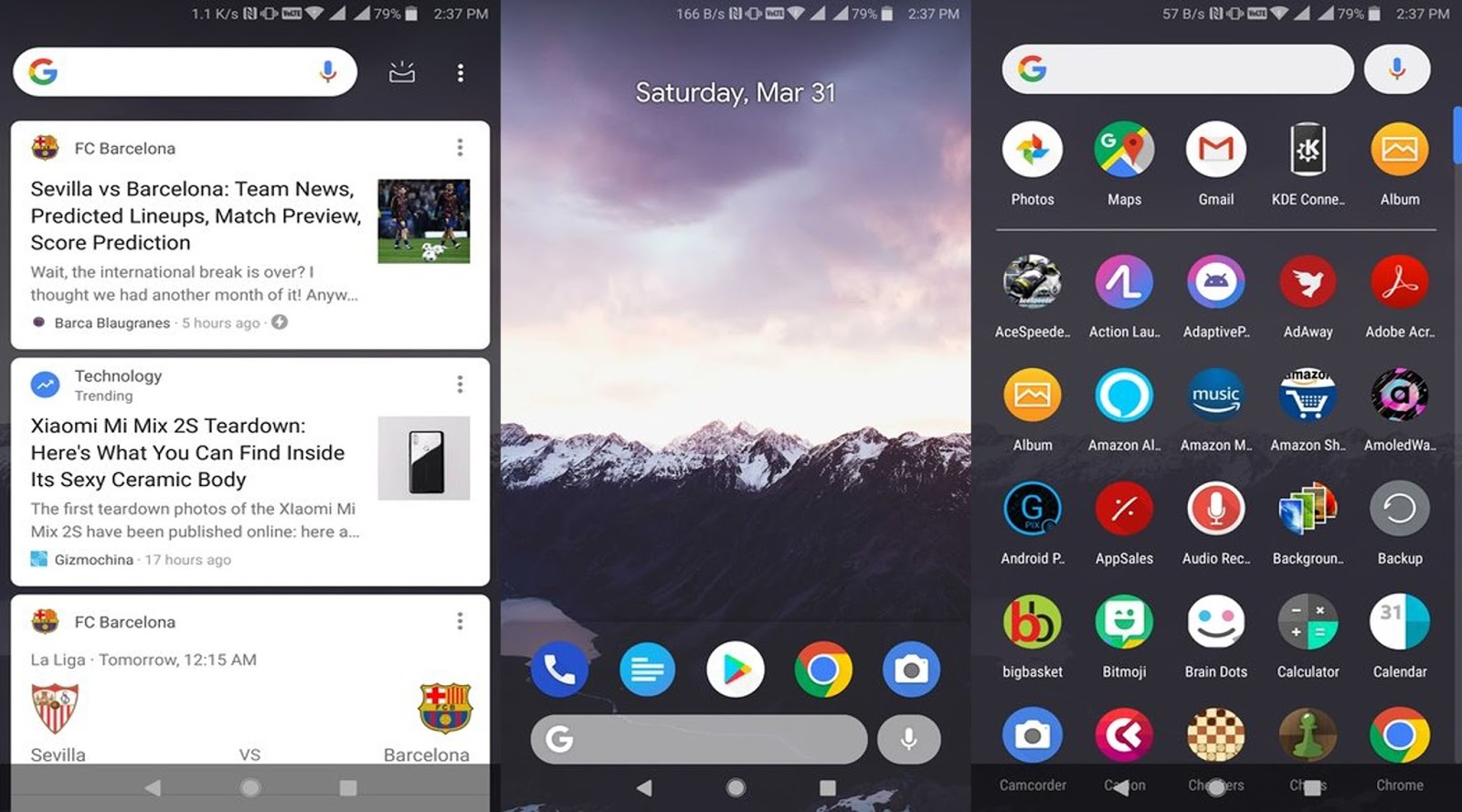Open the Photos app

pyautogui.click(x=1033, y=163)
